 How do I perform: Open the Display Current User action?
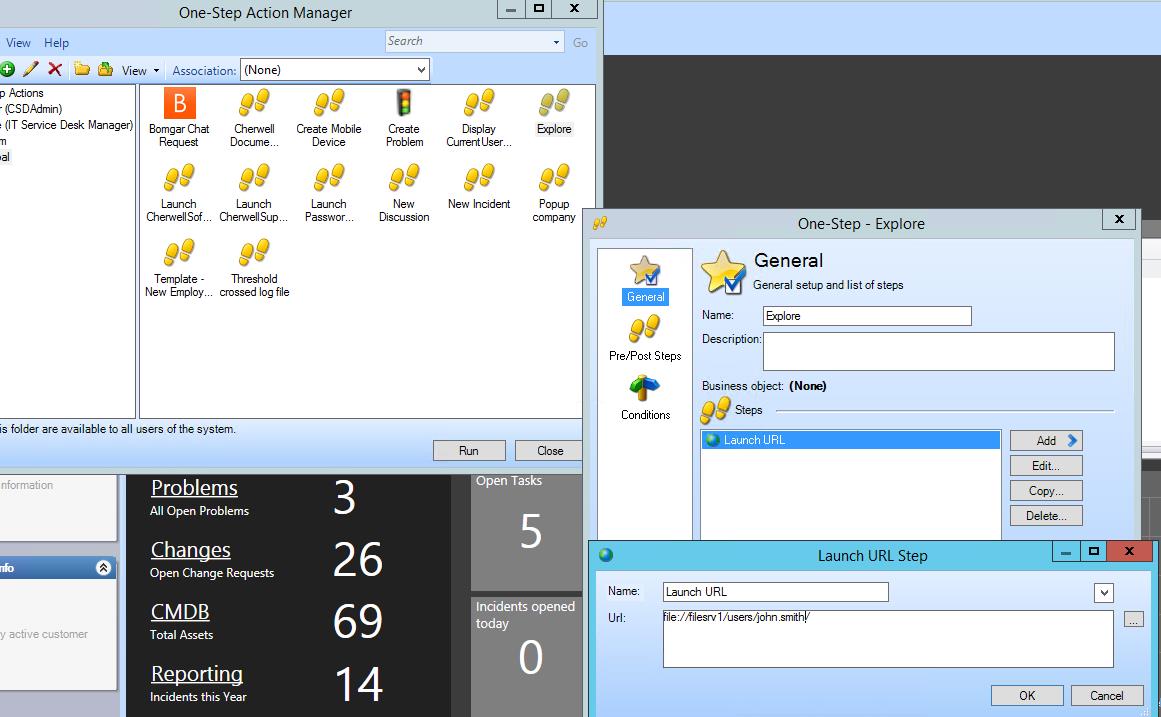pos(478,105)
